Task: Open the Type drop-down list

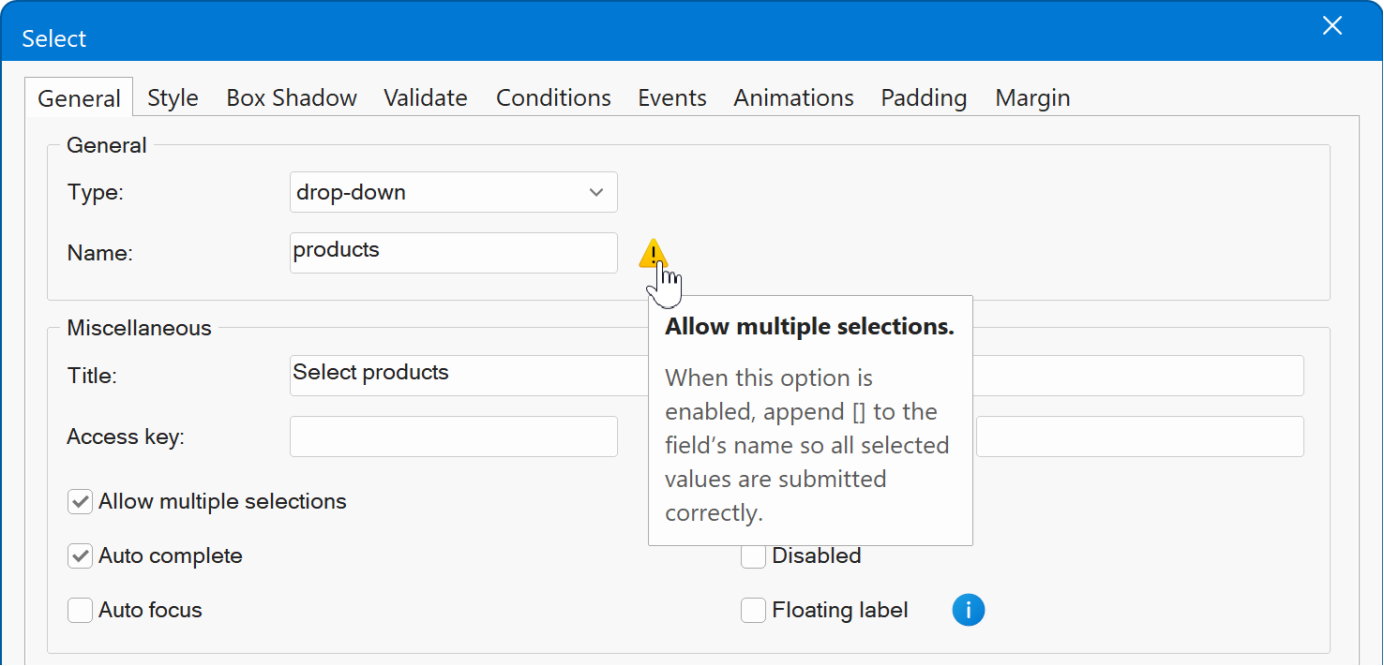Action: coord(453,192)
